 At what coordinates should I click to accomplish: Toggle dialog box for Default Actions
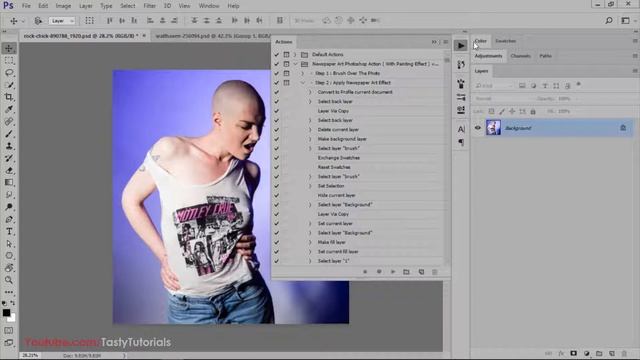pos(287,54)
